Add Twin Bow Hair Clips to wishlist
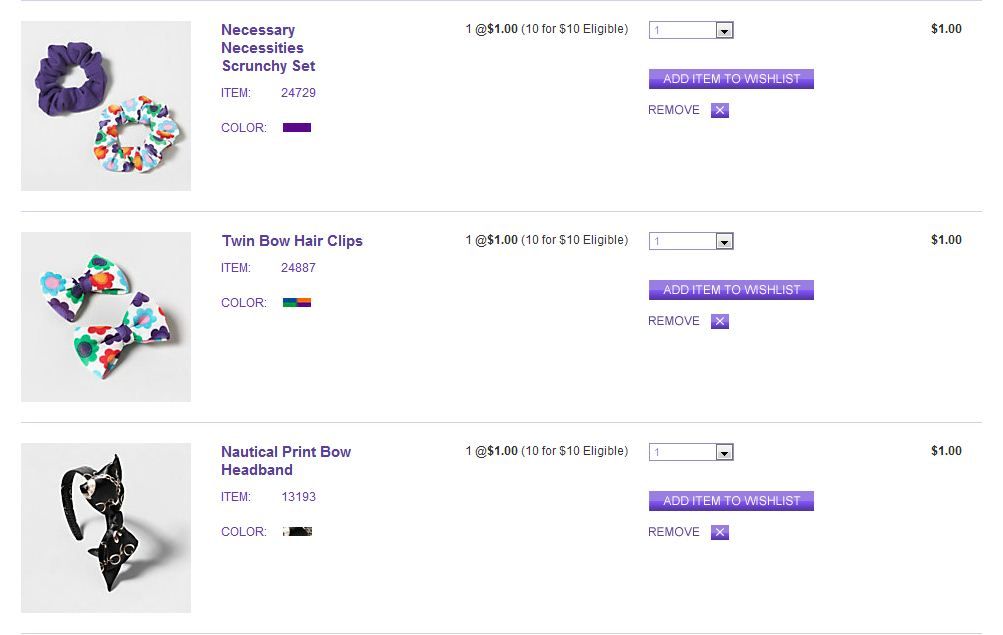 [x=731, y=290]
